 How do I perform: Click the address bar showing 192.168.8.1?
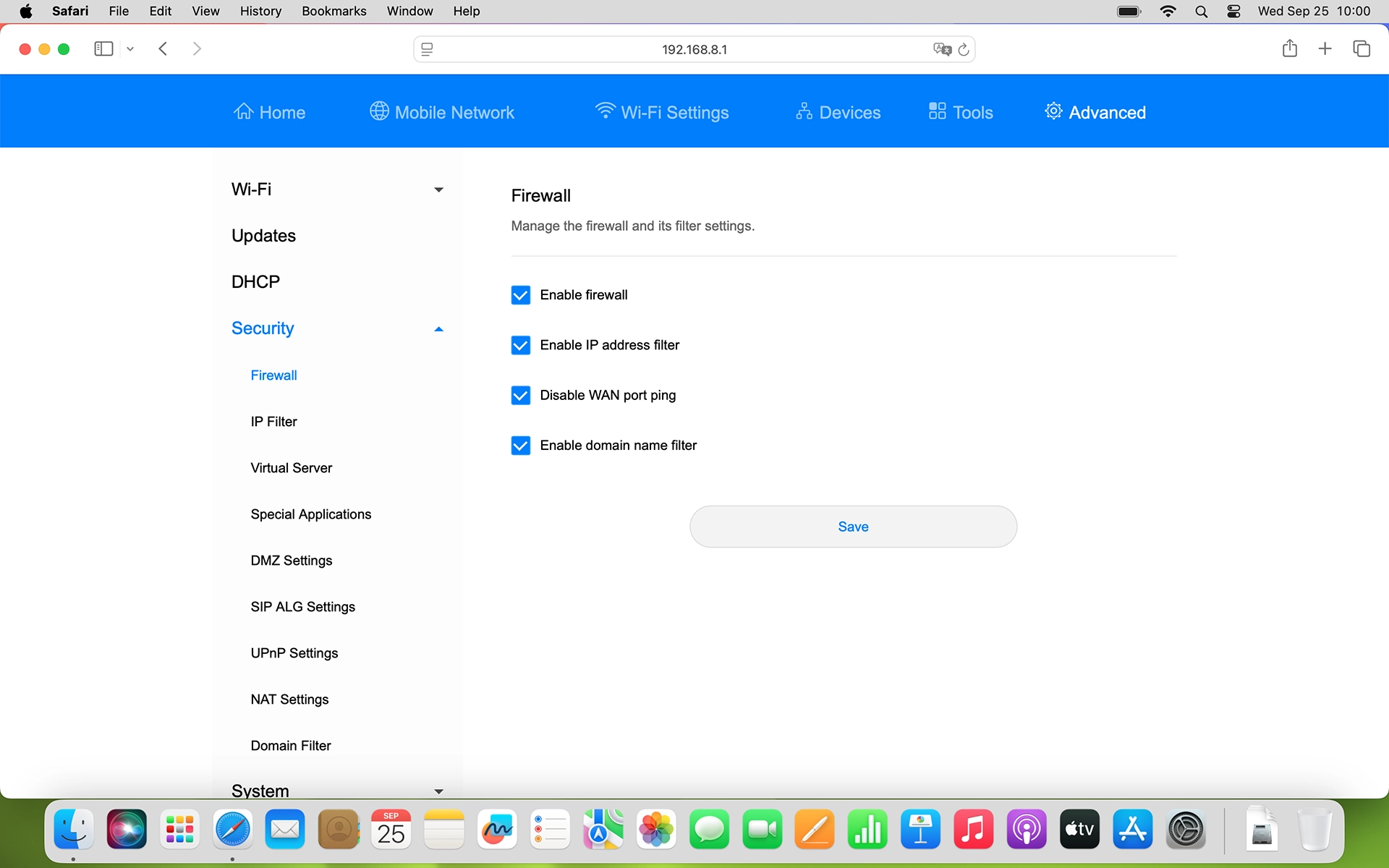pyautogui.click(x=693, y=49)
